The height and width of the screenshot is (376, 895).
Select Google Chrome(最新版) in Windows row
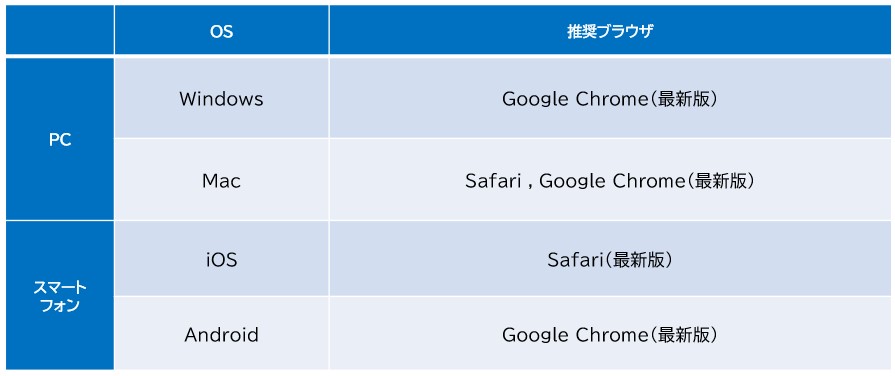pyautogui.click(x=610, y=98)
